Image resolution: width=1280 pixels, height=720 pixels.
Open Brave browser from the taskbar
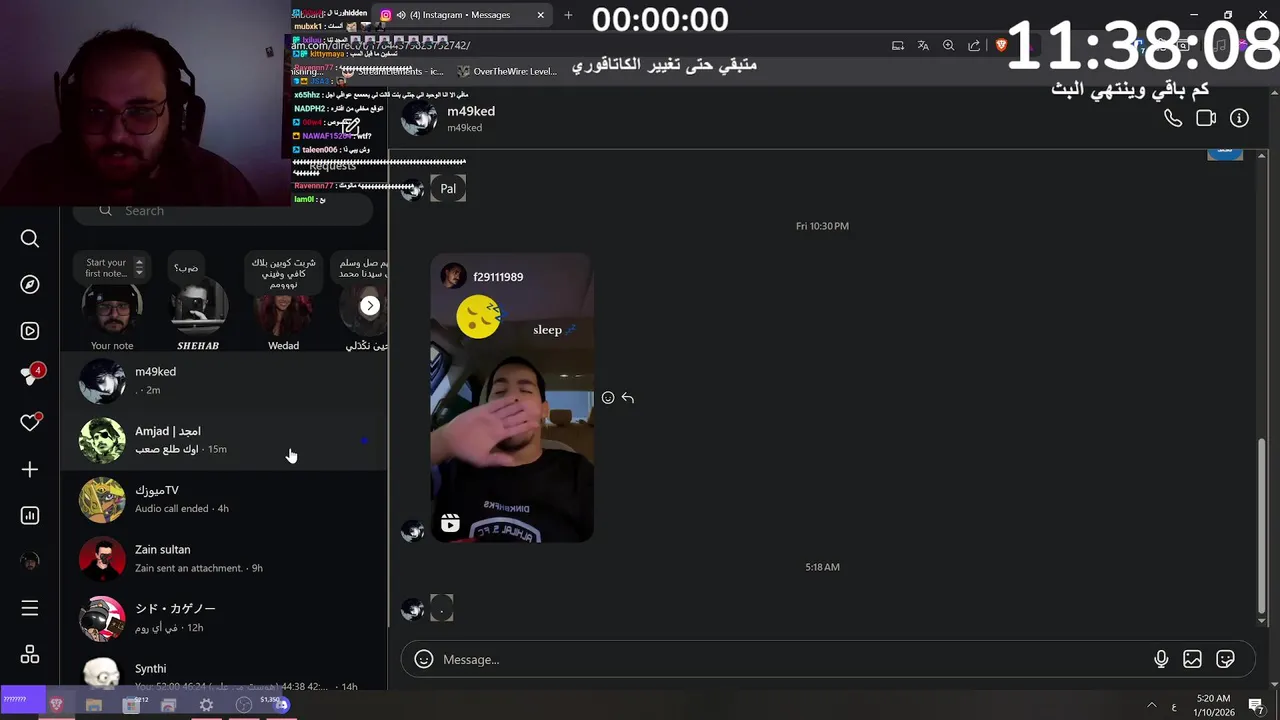(x=57, y=705)
